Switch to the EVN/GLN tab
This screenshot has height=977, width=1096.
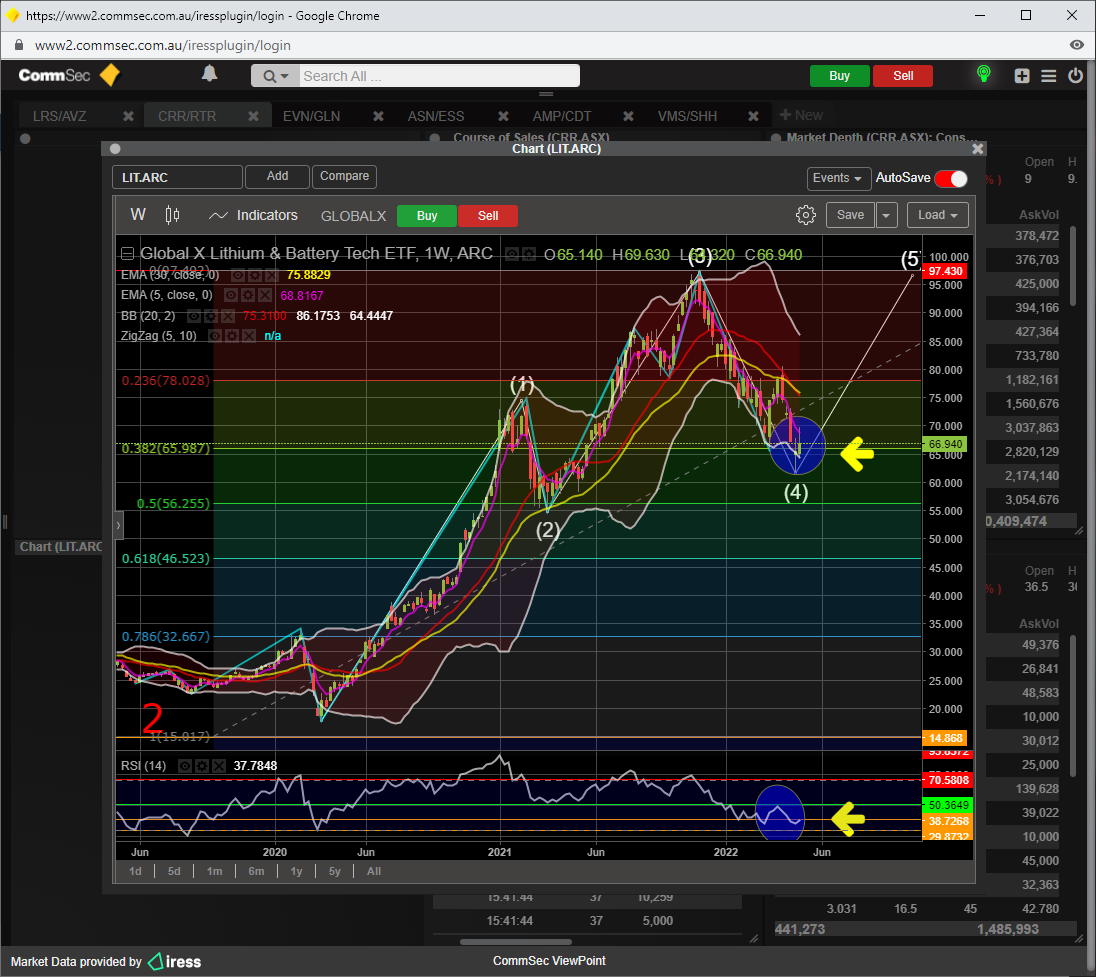pos(312,116)
